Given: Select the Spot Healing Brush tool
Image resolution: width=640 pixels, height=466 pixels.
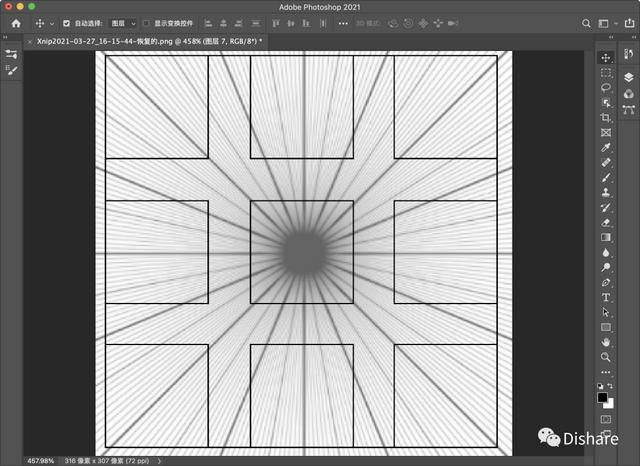Looking at the screenshot, I should tap(606, 162).
